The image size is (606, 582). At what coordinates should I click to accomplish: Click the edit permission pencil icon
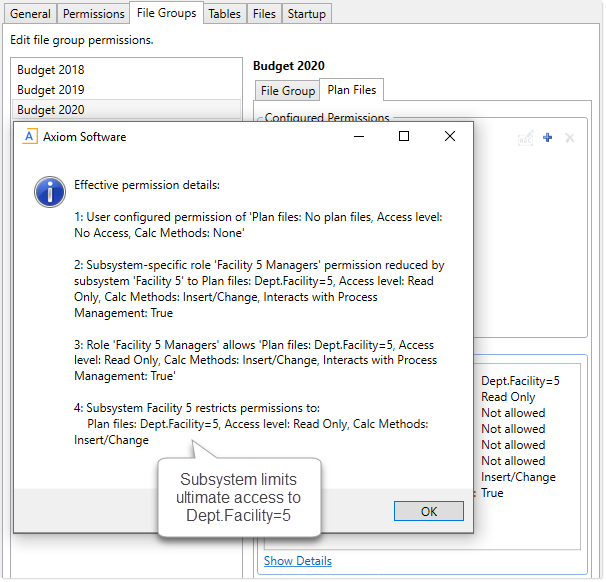[x=526, y=137]
